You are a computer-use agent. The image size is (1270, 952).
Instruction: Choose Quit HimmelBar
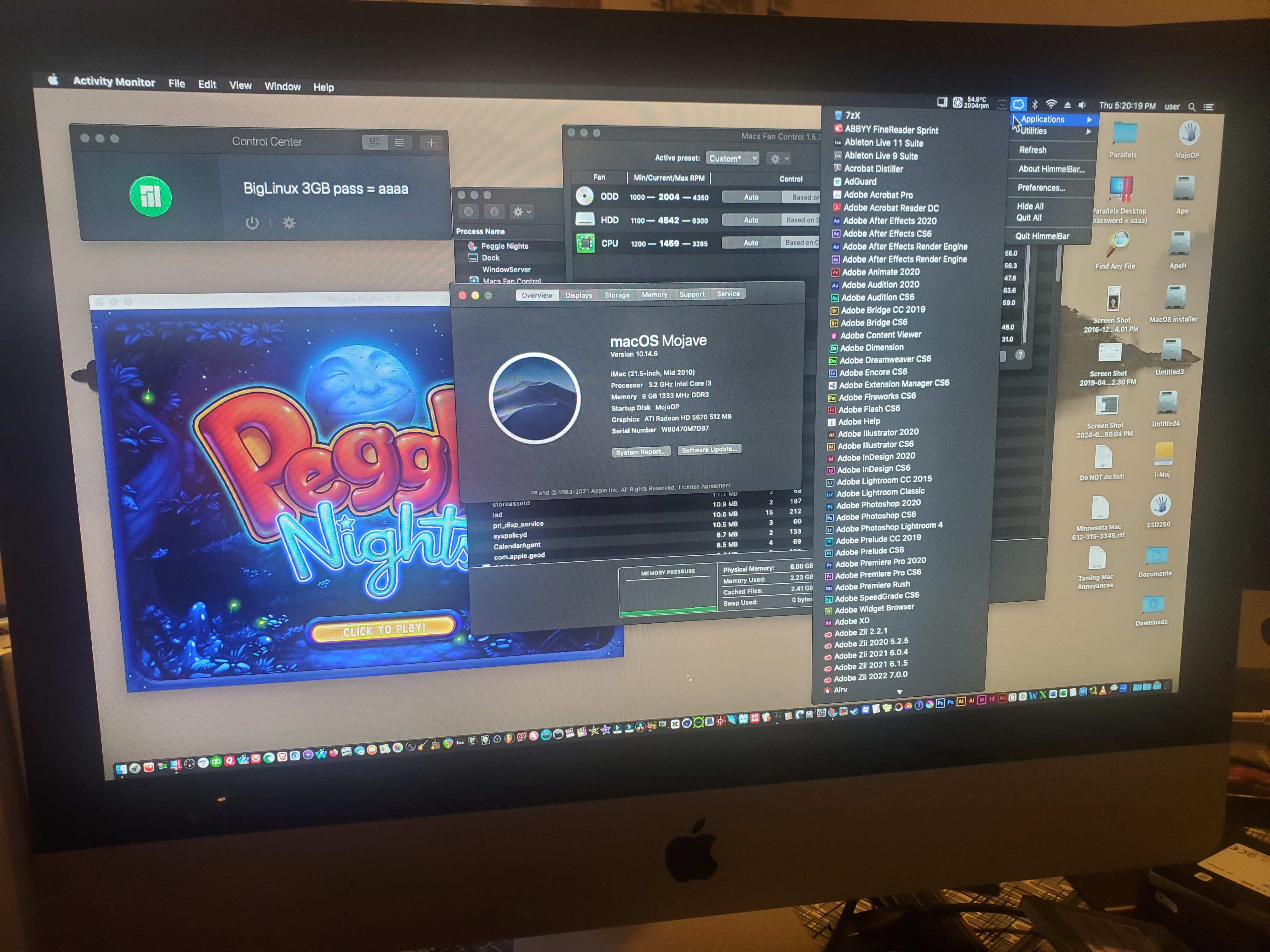coord(1042,236)
